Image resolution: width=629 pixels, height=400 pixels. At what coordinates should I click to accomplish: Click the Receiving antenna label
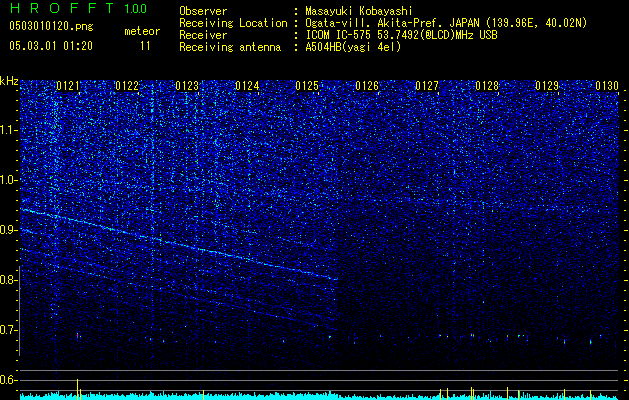tap(230, 47)
